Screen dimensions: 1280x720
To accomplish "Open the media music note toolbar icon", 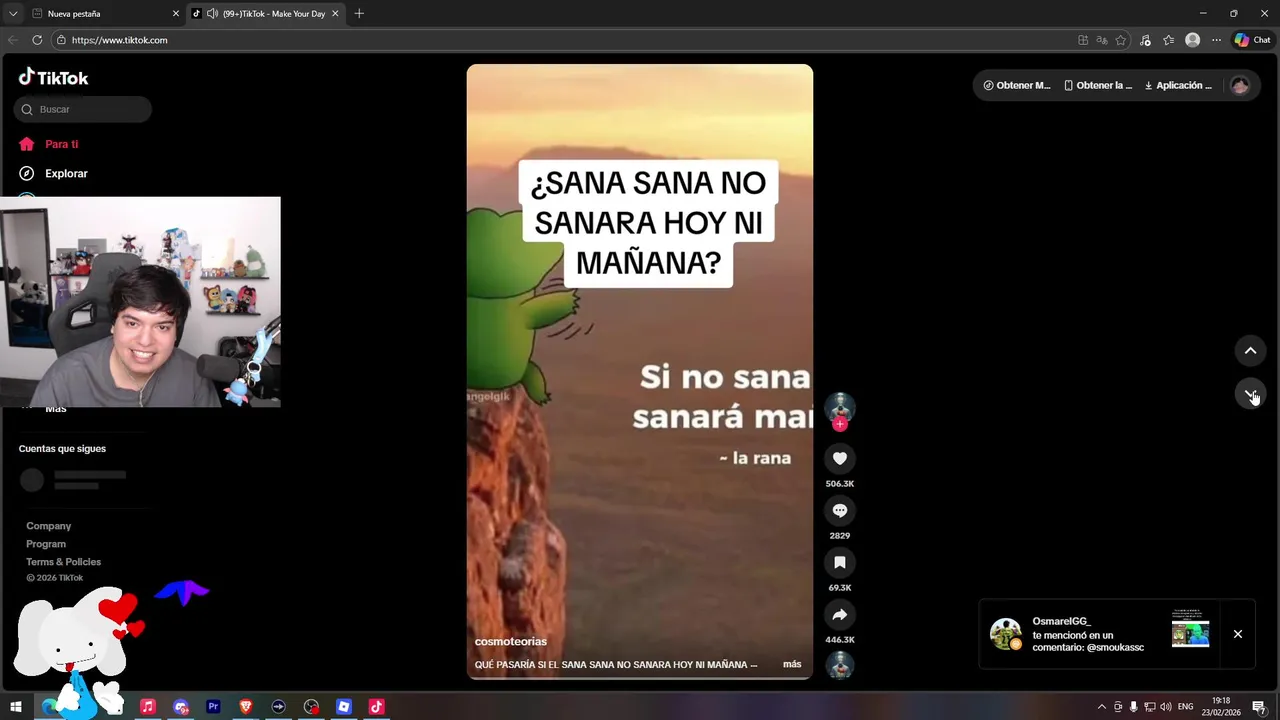I will tap(1145, 40).
